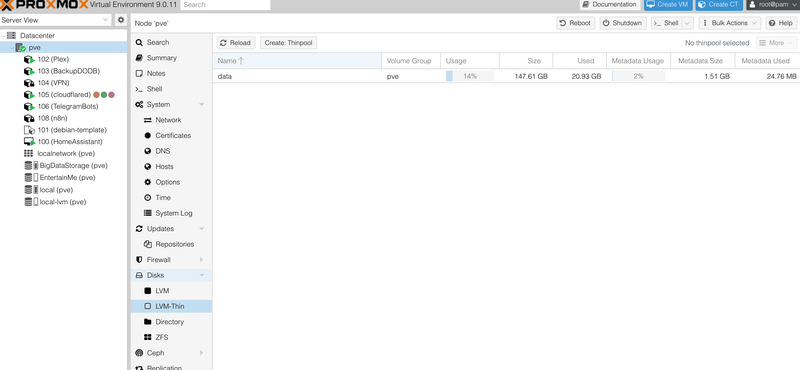Collapse the Disks section arrow
The width and height of the screenshot is (800, 370).
(202, 276)
